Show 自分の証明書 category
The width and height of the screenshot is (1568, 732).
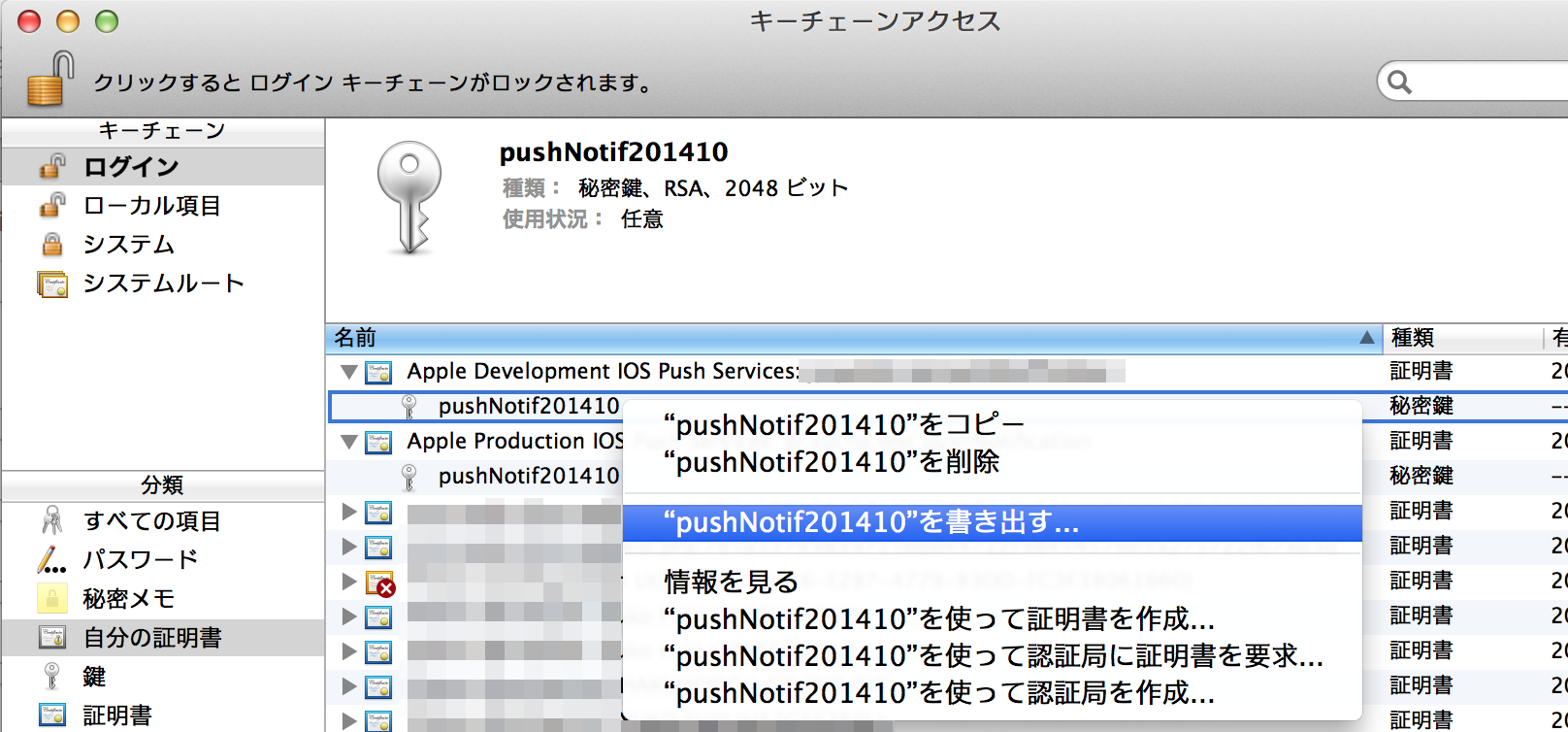pyautogui.click(x=163, y=638)
